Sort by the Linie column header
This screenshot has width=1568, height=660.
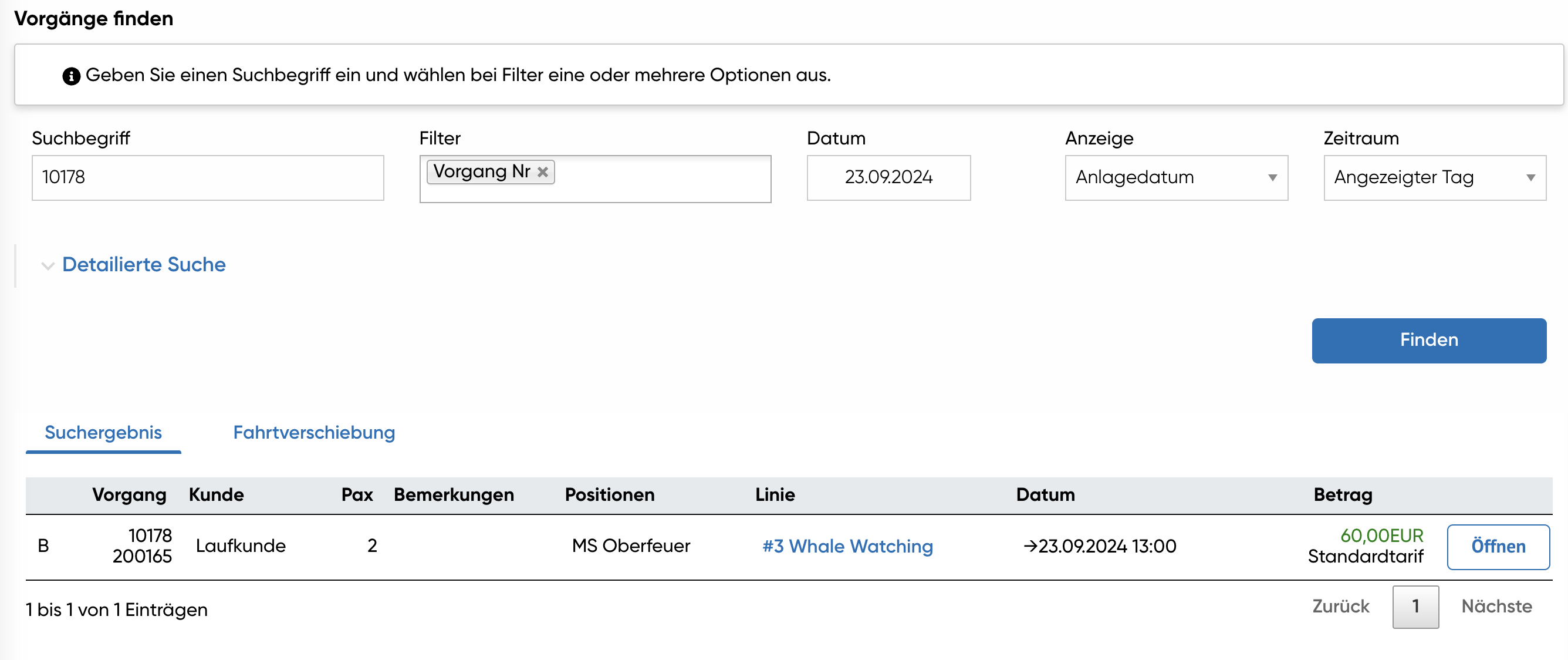tap(775, 495)
